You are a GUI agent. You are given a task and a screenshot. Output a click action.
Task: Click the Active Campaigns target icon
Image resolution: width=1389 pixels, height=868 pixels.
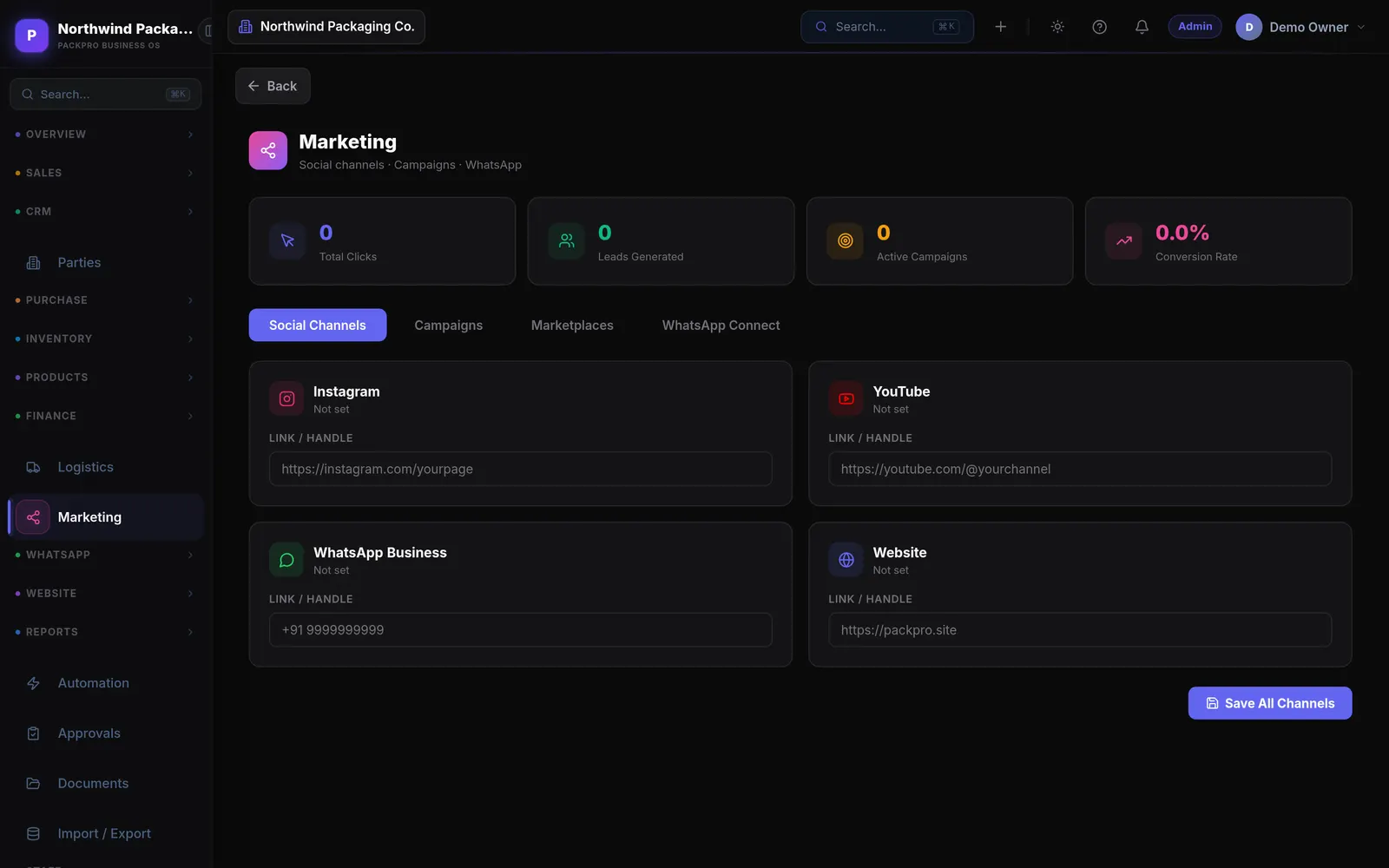(x=845, y=240)
